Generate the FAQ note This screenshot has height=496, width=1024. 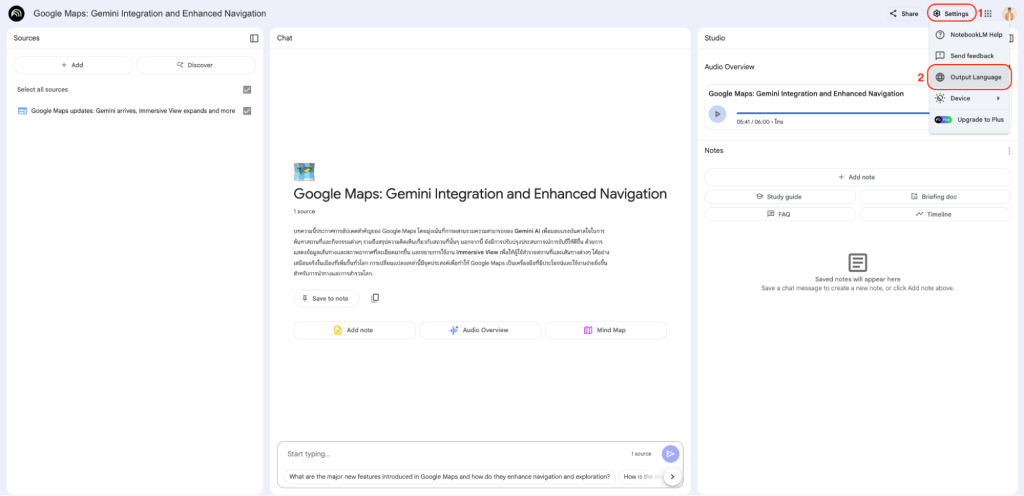pos(780,214)
